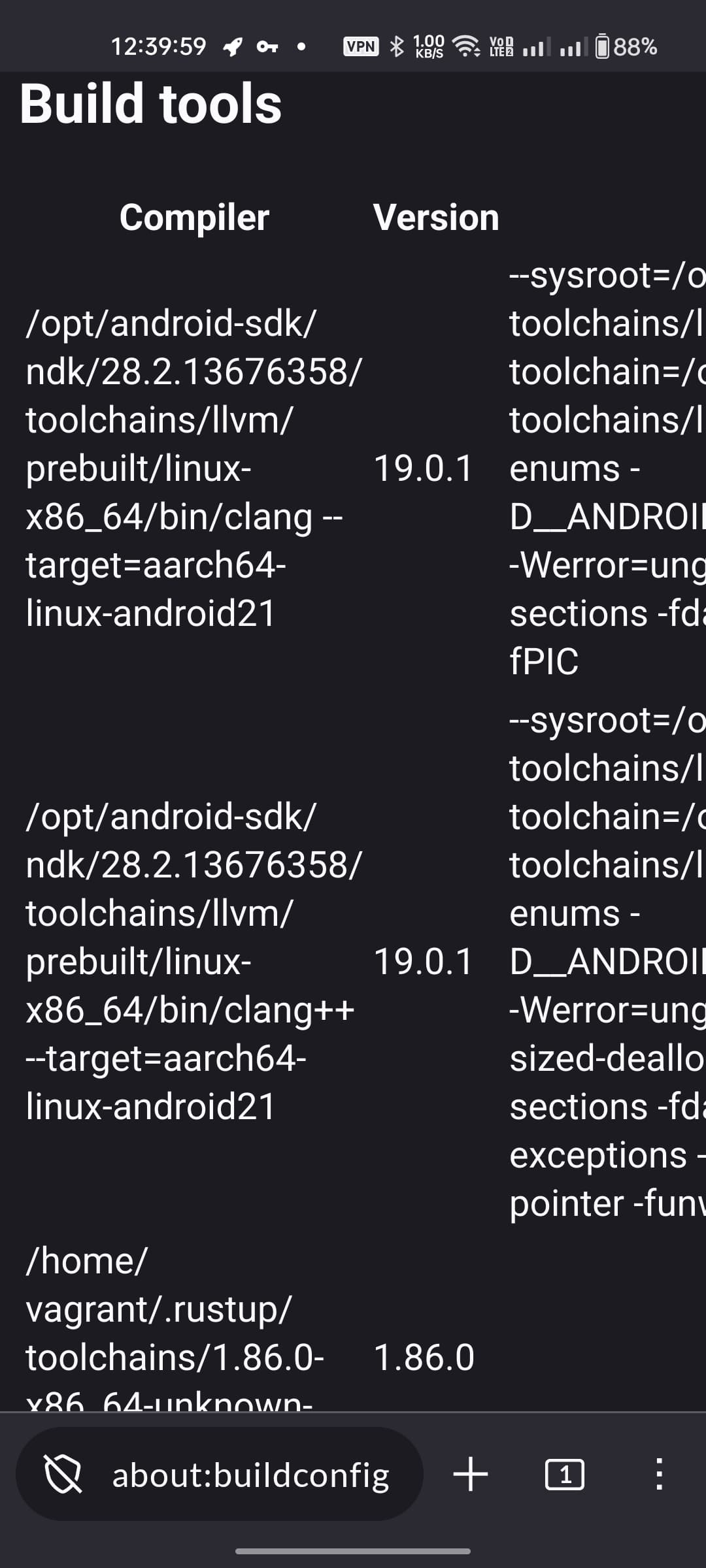Click the clang++ compiler path cell
706x1568 pixels.
tap(190, 961)
